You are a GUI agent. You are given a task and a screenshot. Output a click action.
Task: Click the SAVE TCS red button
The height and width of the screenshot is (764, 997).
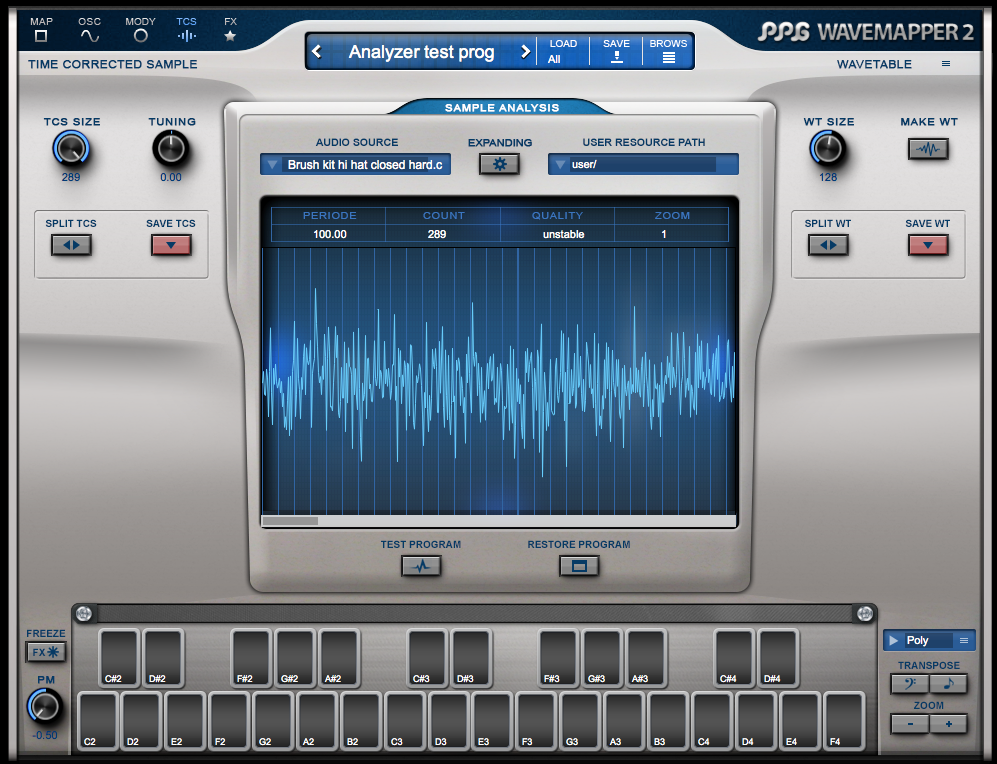click(x=171, y=245)
